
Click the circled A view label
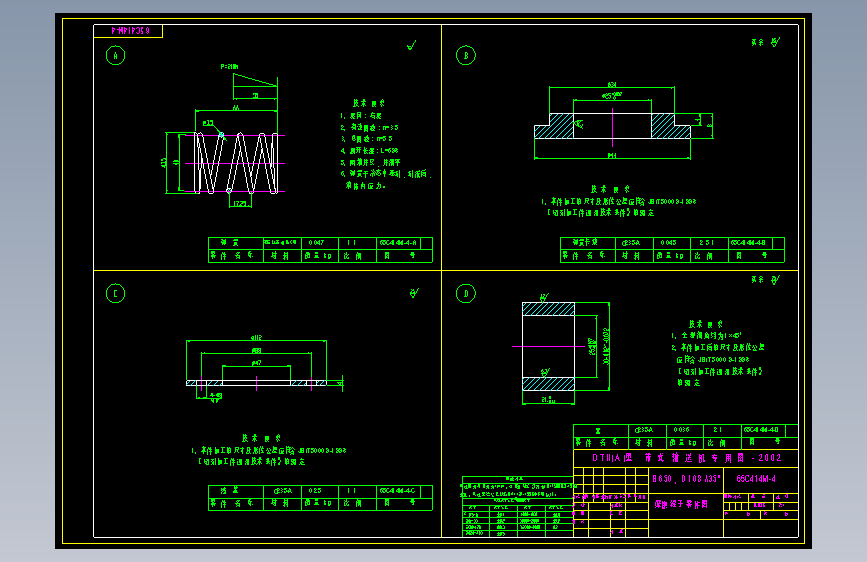pos(115,55)
